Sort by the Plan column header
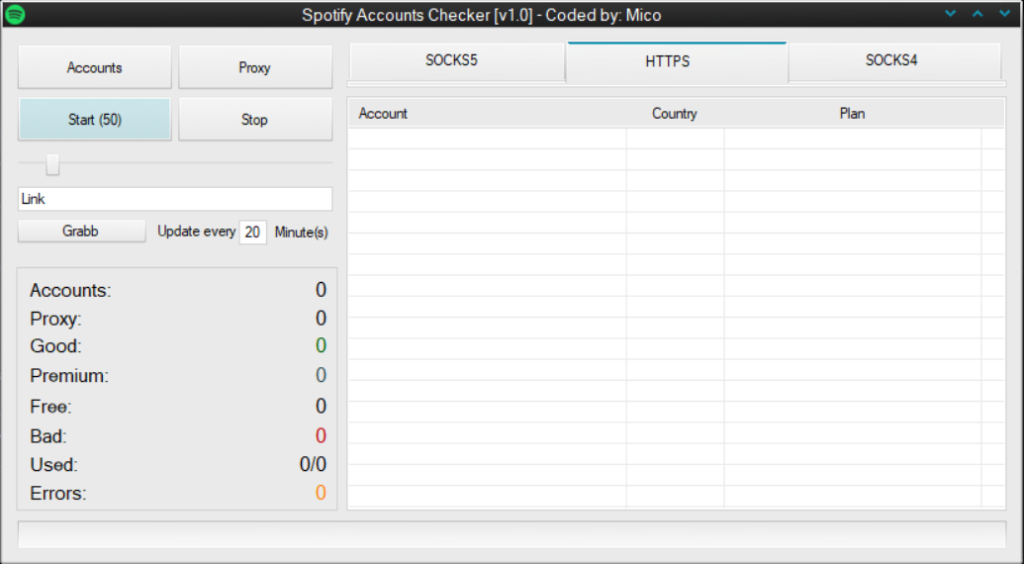 [x=852, y=114]
